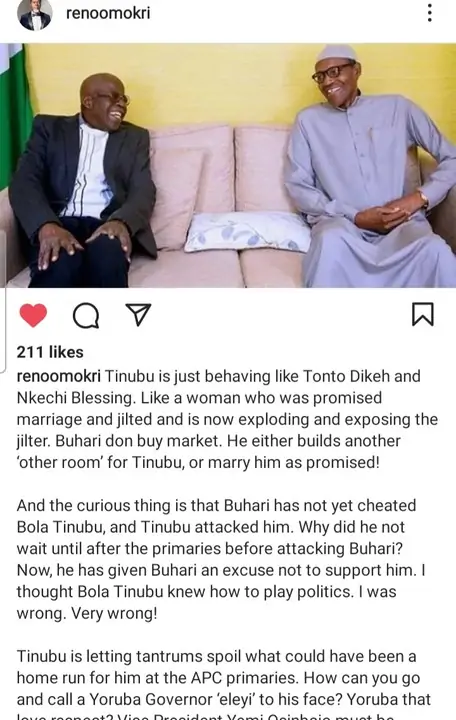Tap the post photo of two men

[x=228, y=165]
